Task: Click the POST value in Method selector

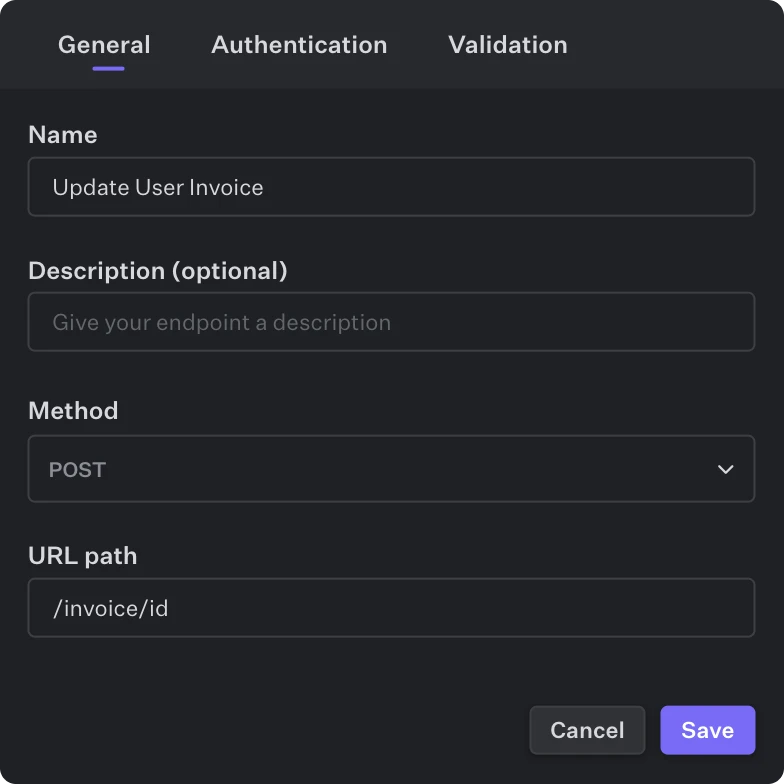Action: tap(77, 469)
